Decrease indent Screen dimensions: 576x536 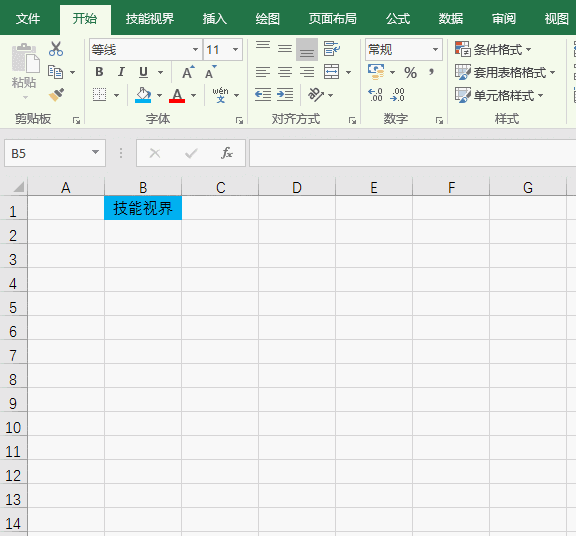263,95
